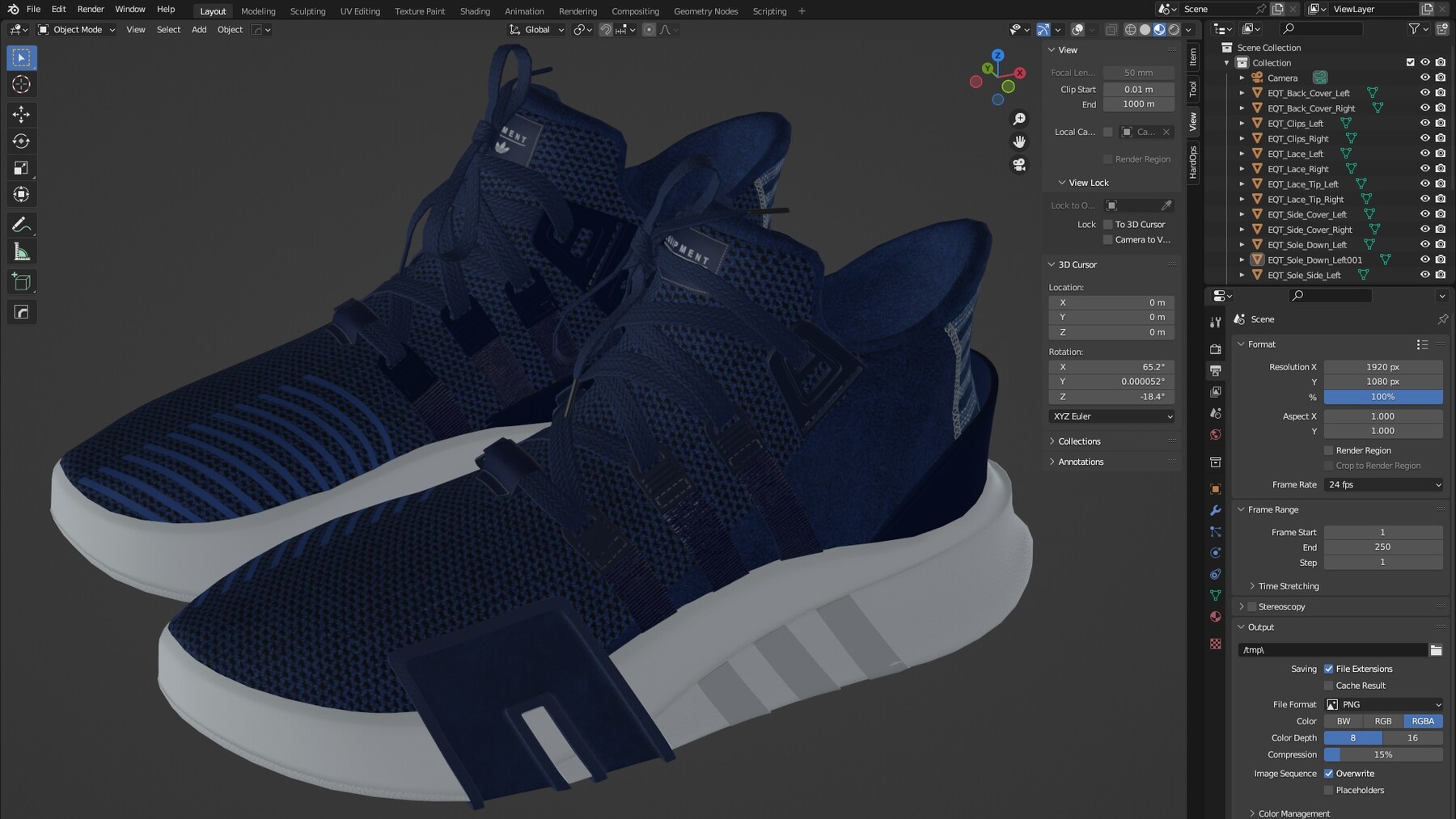Disable the Overwrite checkbox

1328,774
